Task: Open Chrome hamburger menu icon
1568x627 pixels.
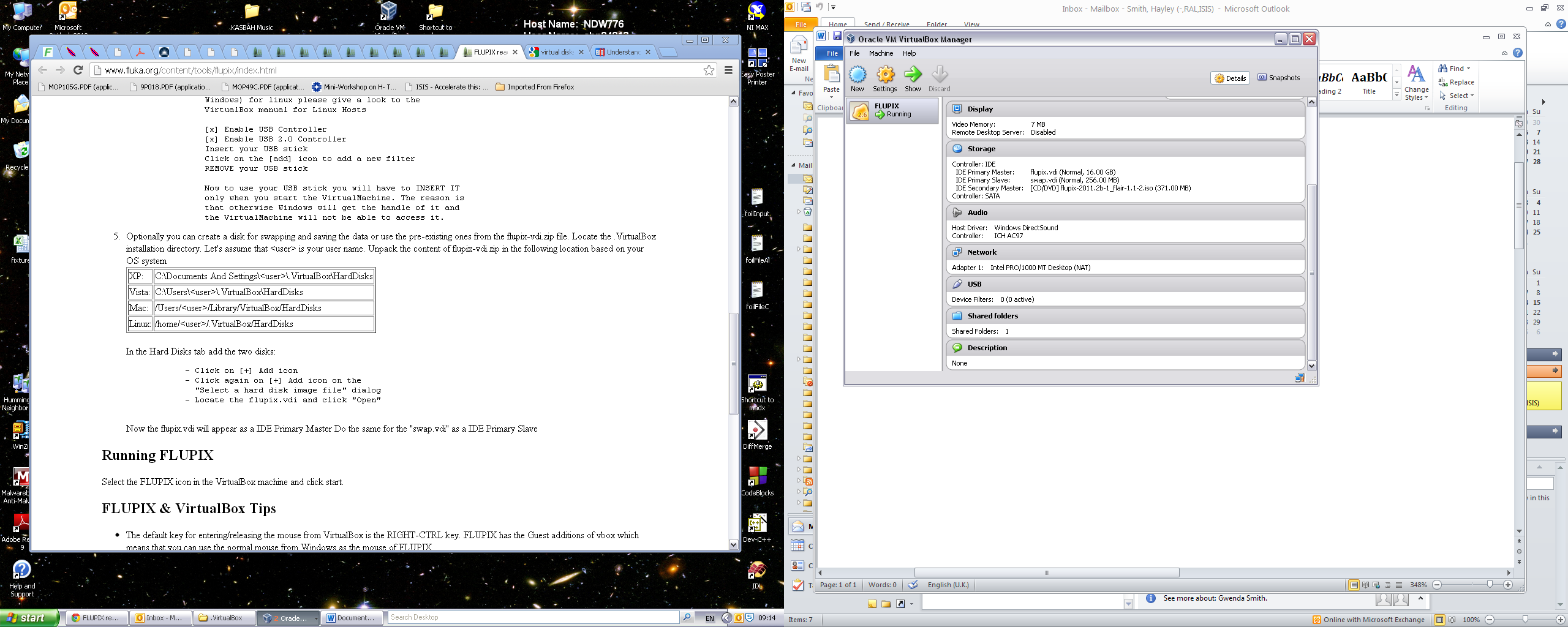Action: (x=729, y=70)
